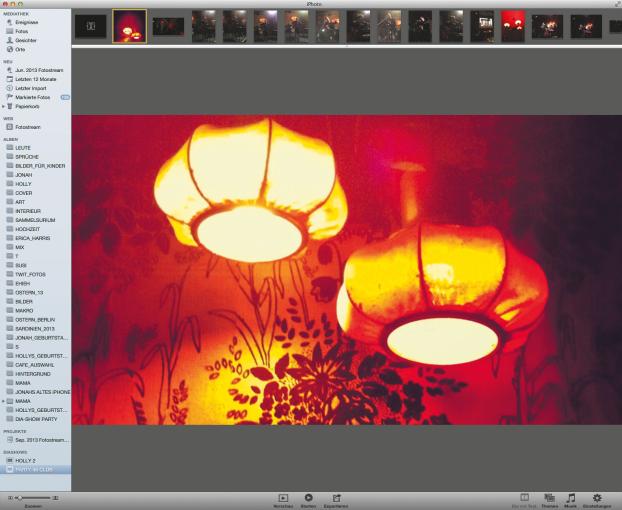The width and height of the screenshot is (622, 510).
Task: Select the HOLLY 2 slideshow
Action: pos(25,460)
